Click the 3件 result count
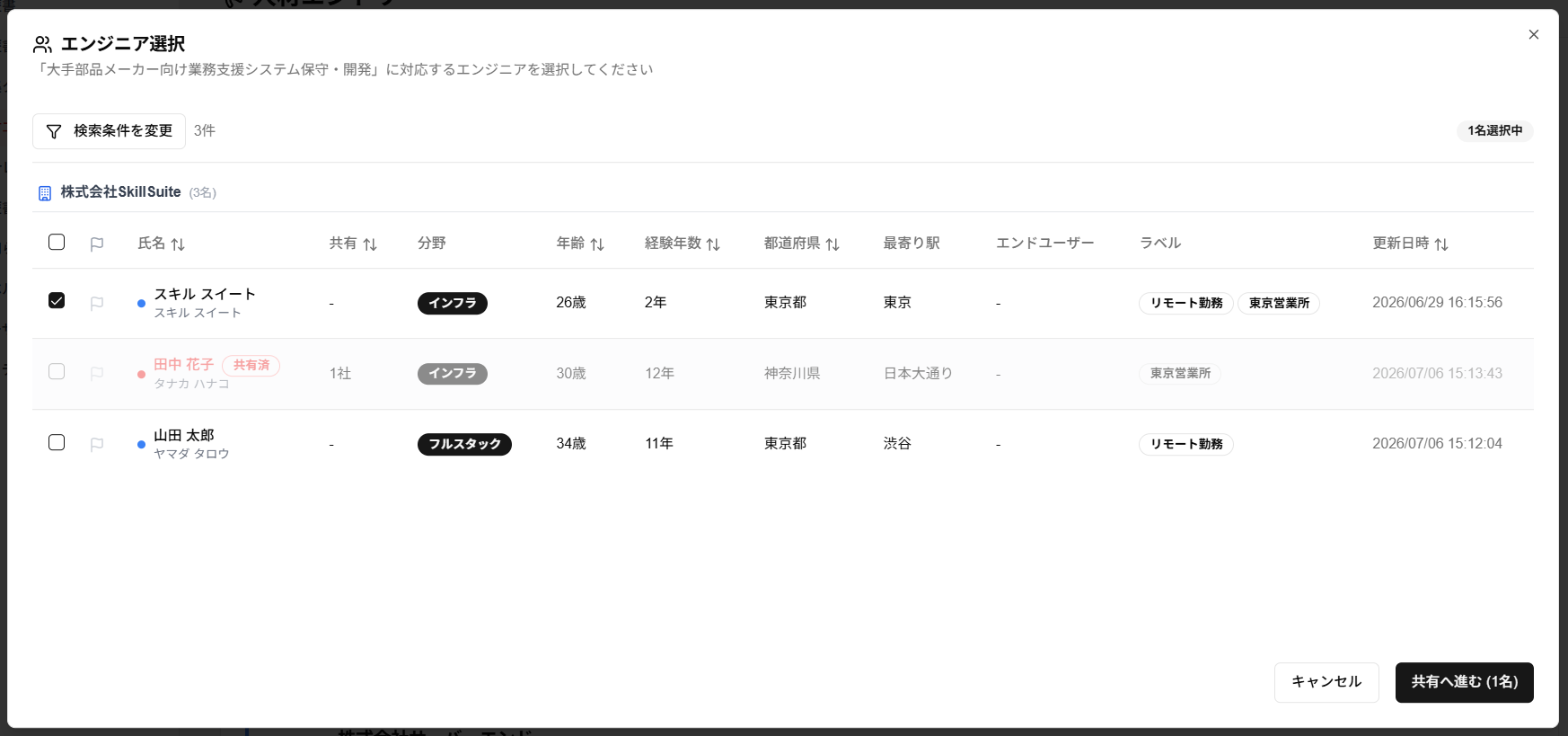 click(x=205, y=131)
